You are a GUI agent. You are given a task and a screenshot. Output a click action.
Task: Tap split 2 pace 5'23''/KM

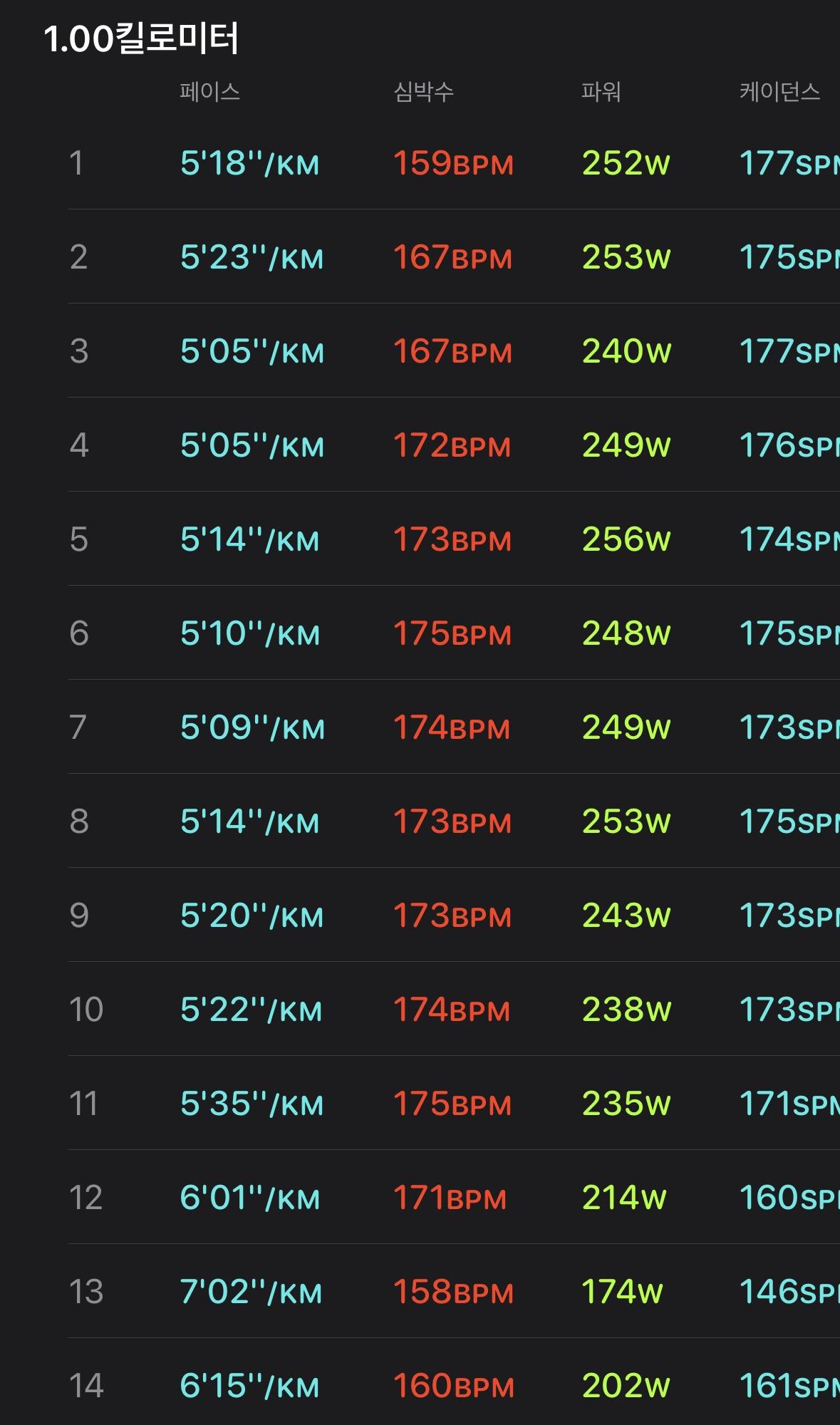252,258
